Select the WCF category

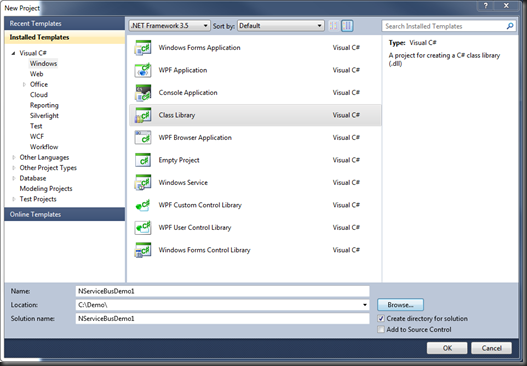click(x=37, y=136)
